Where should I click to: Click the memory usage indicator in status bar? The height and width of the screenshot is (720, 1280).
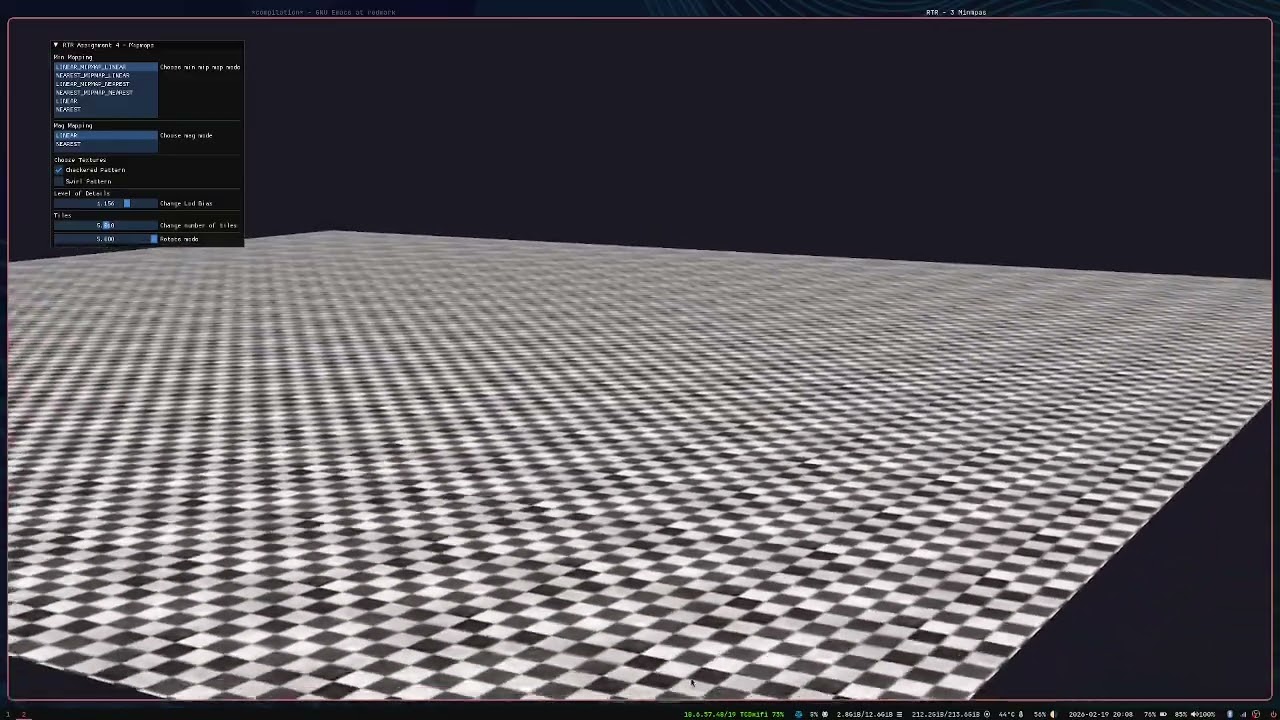[870, 714]
